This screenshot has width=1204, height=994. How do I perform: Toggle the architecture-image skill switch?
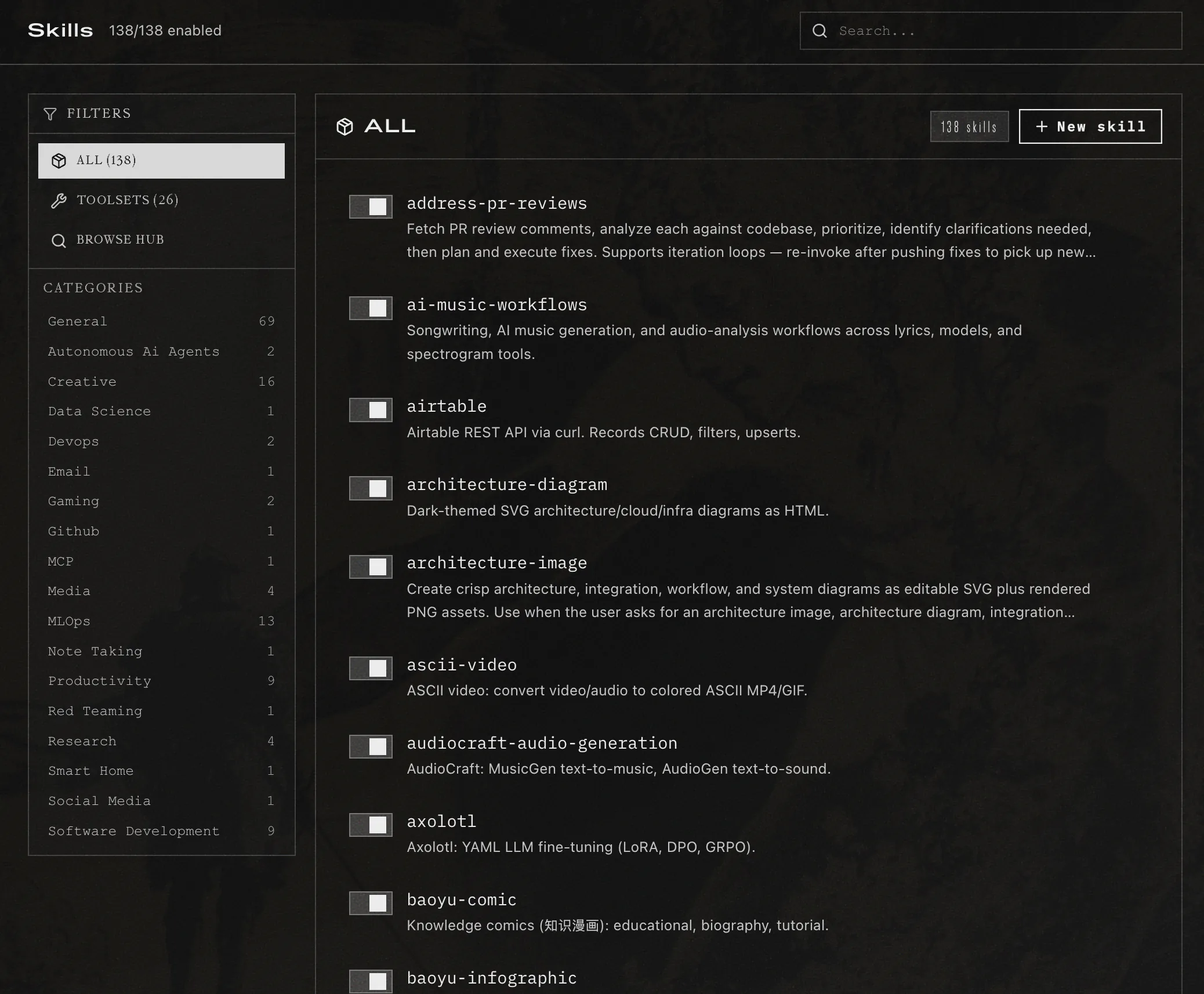pos(371,567)
